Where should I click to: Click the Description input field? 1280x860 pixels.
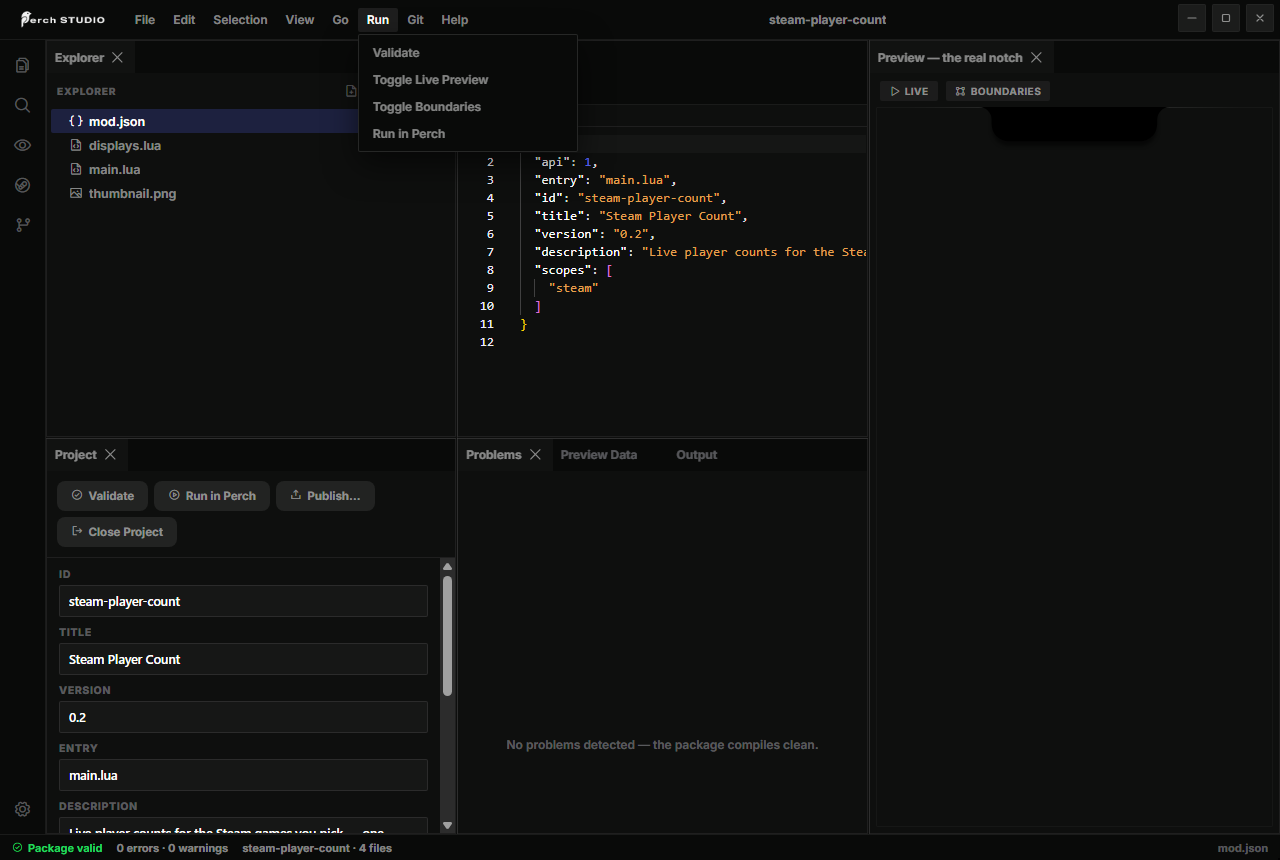tap(243, 826)
